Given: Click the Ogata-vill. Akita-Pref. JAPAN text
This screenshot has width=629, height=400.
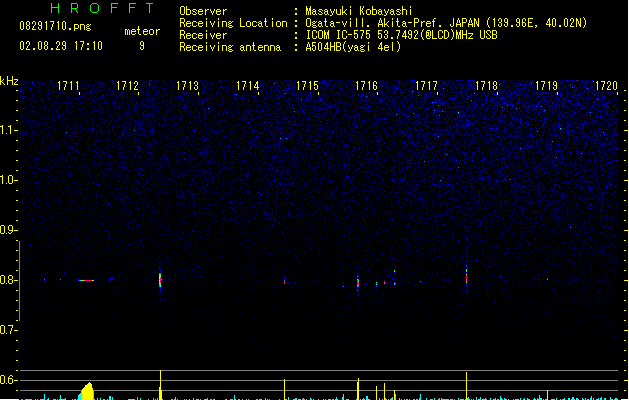Looking at the screenshot, I should click(x=394, y=23).
